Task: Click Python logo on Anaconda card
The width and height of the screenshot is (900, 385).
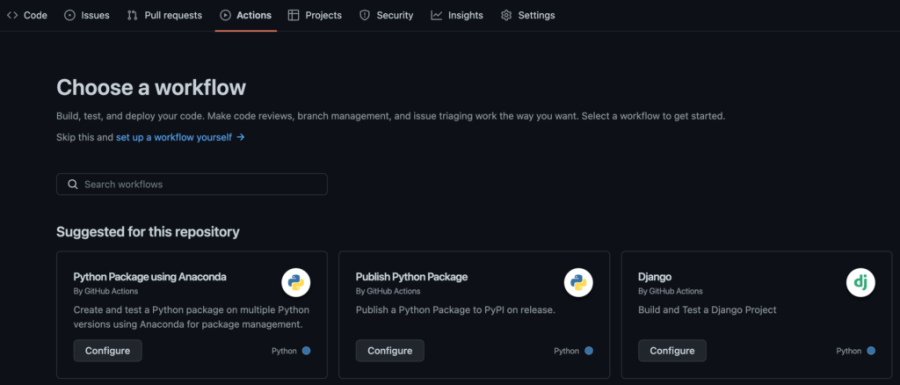Action: coord(296,282)
